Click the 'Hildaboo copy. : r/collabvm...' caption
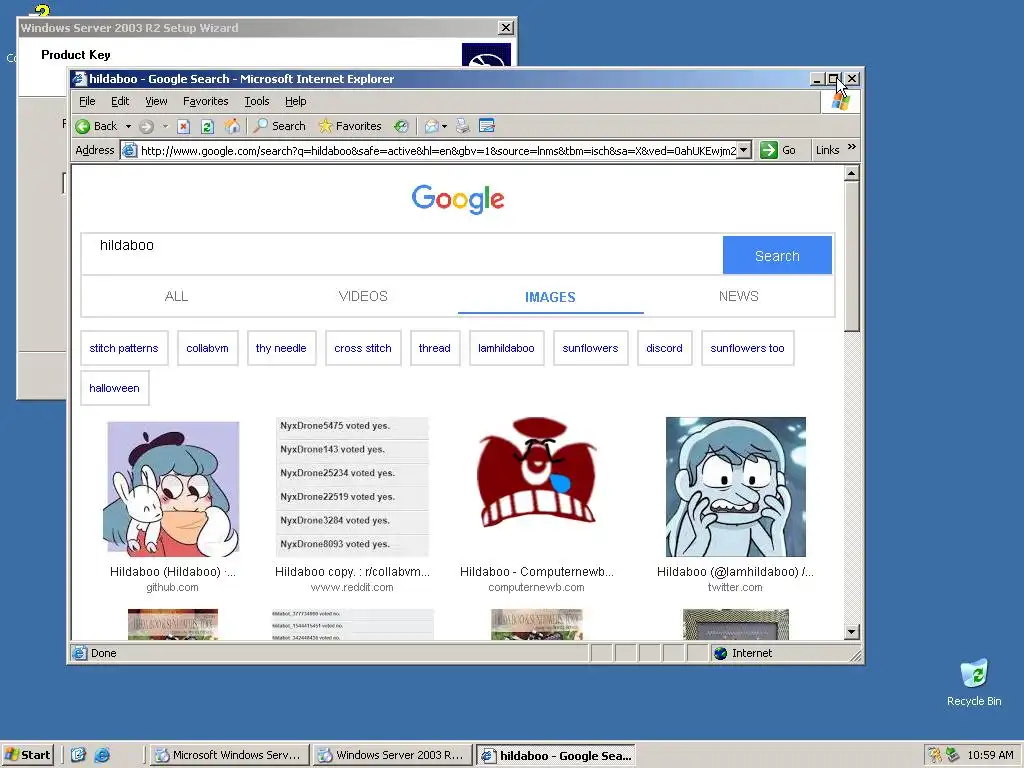 point(353,571)
